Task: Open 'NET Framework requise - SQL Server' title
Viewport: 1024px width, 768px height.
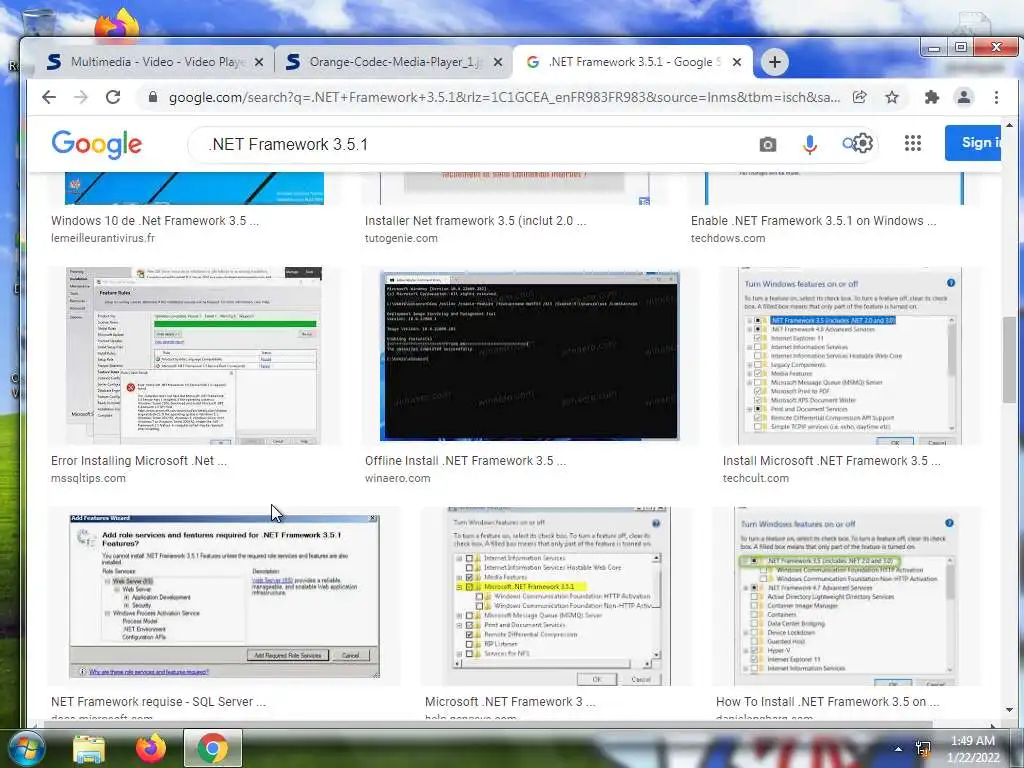Action: pos(158,701)
